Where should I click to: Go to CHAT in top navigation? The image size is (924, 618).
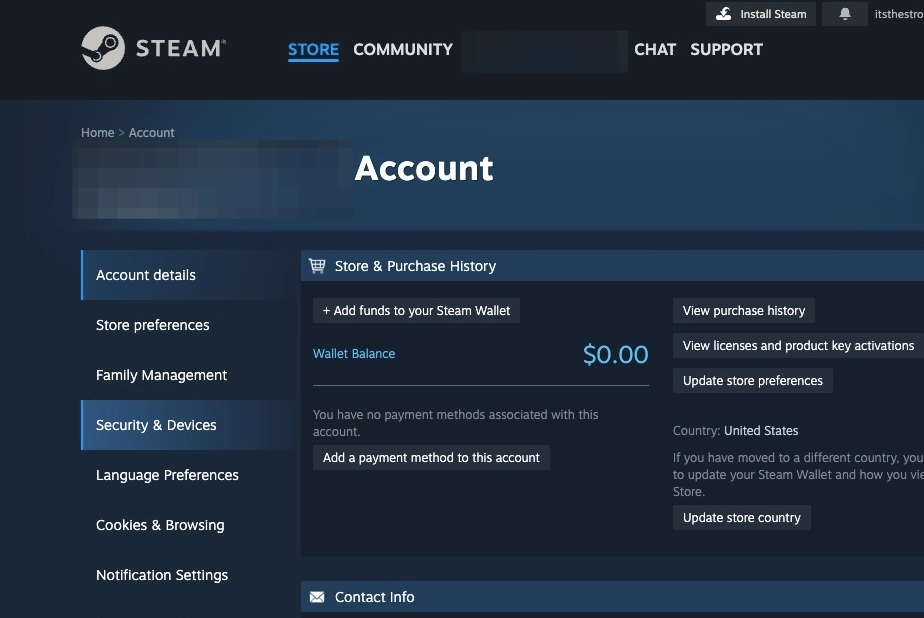click(x=655, y=49)
